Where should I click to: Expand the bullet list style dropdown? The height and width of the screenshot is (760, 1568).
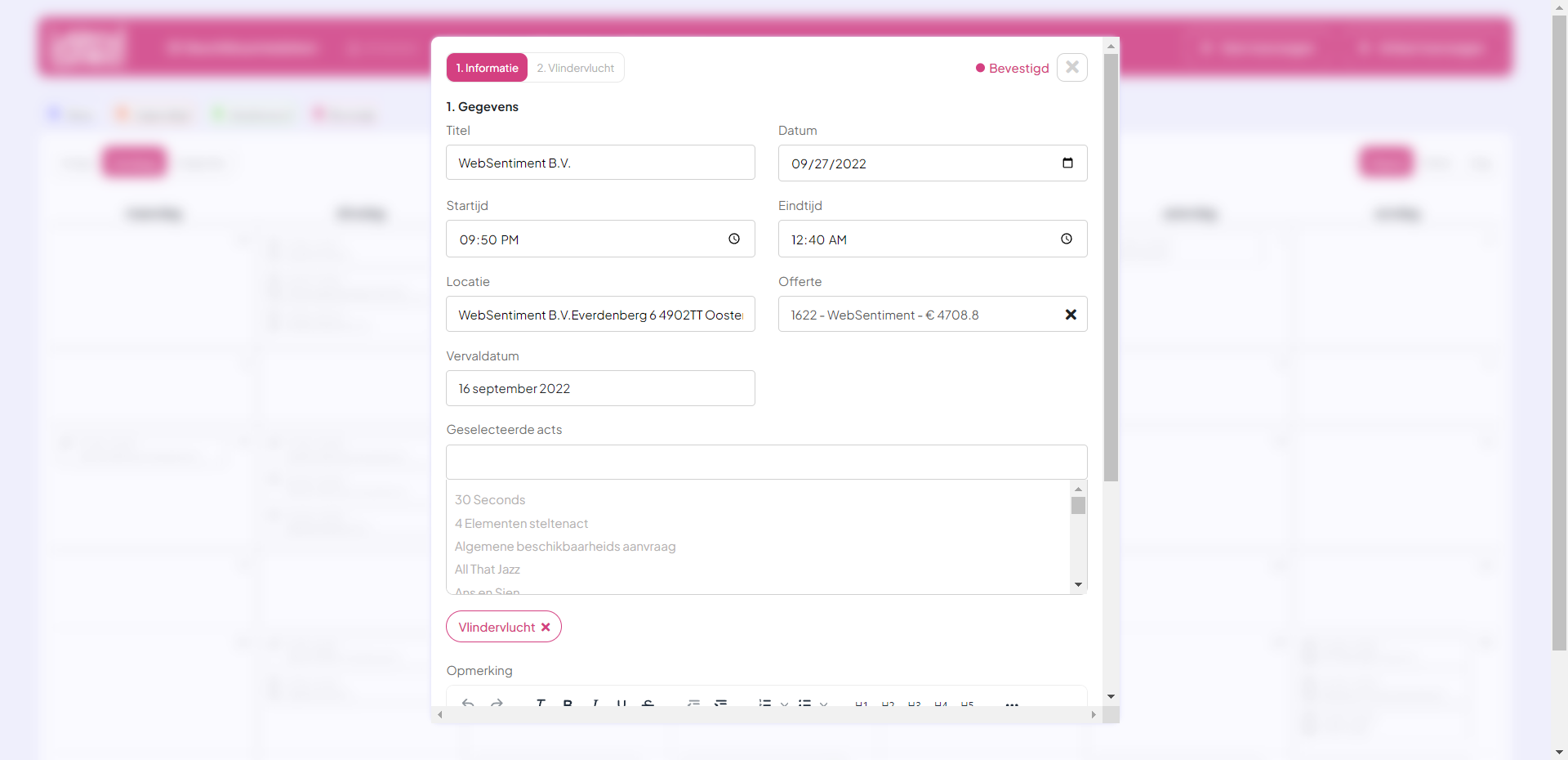coord(823,704)
